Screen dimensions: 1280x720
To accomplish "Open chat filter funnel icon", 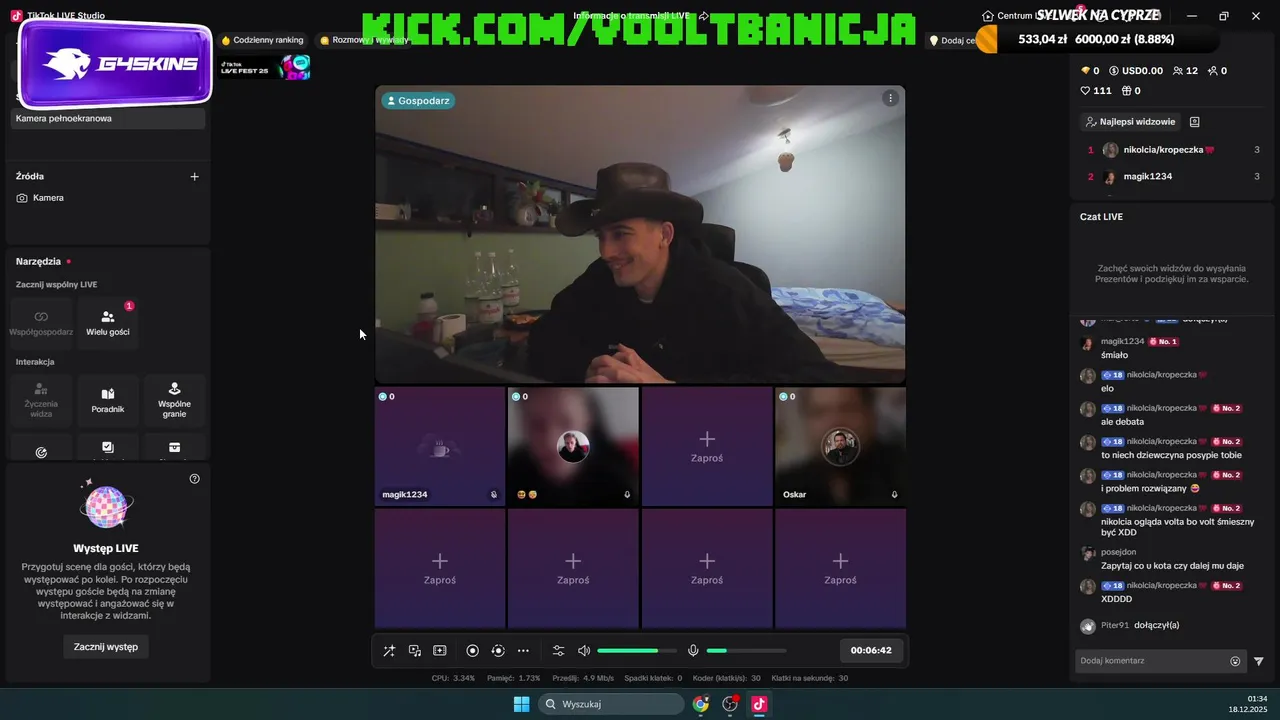I will (x=1259, y=661).
